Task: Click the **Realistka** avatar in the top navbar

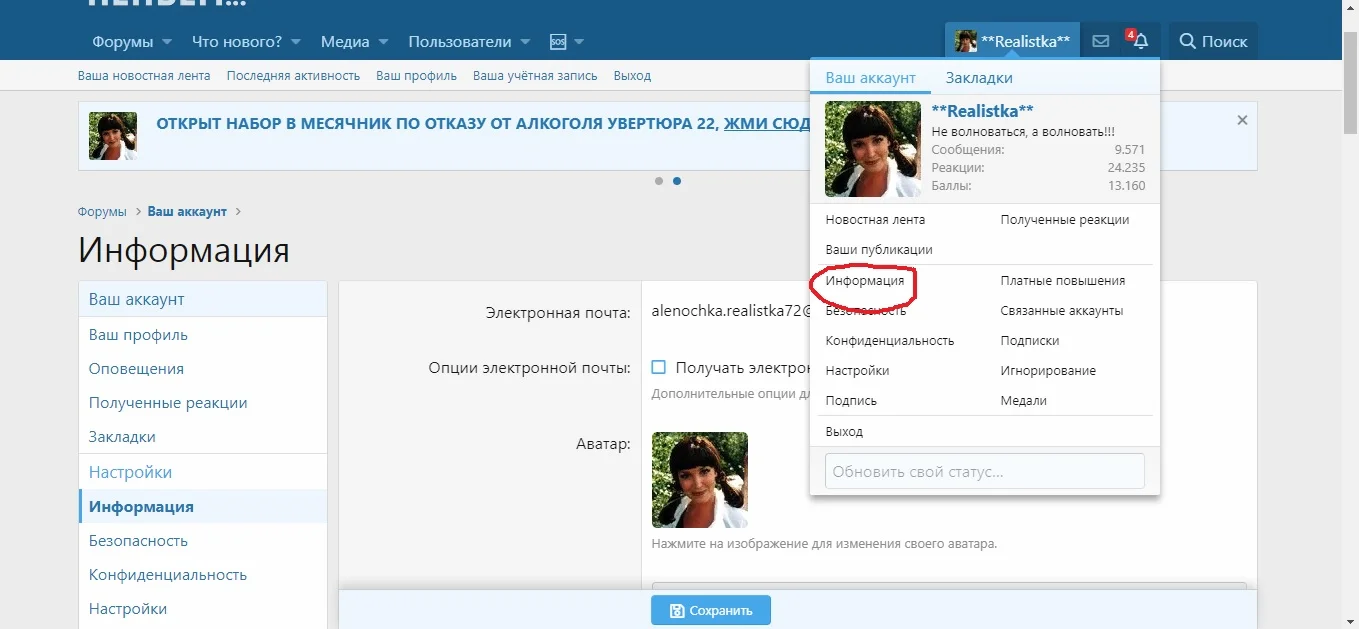Action: 966,41
